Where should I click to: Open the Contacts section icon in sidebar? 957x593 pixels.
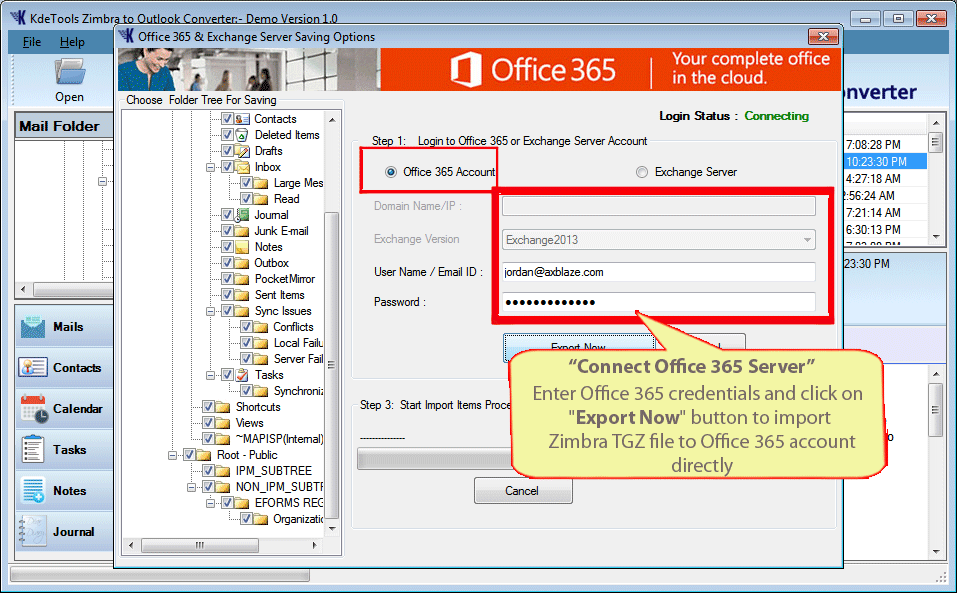[32, 367]
